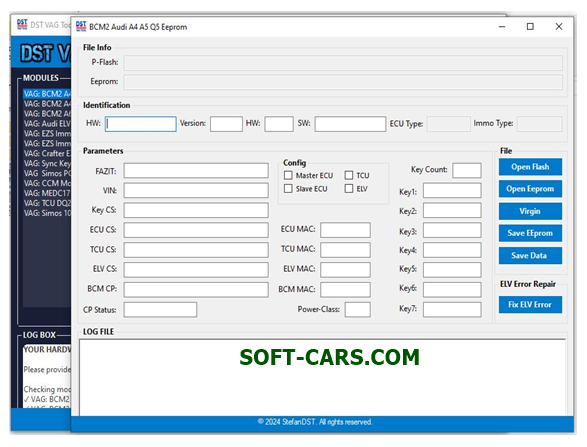Click the CP Status field
Image resolution: width=587 pixels, height=447 pixels.
[x=160, y=310]
